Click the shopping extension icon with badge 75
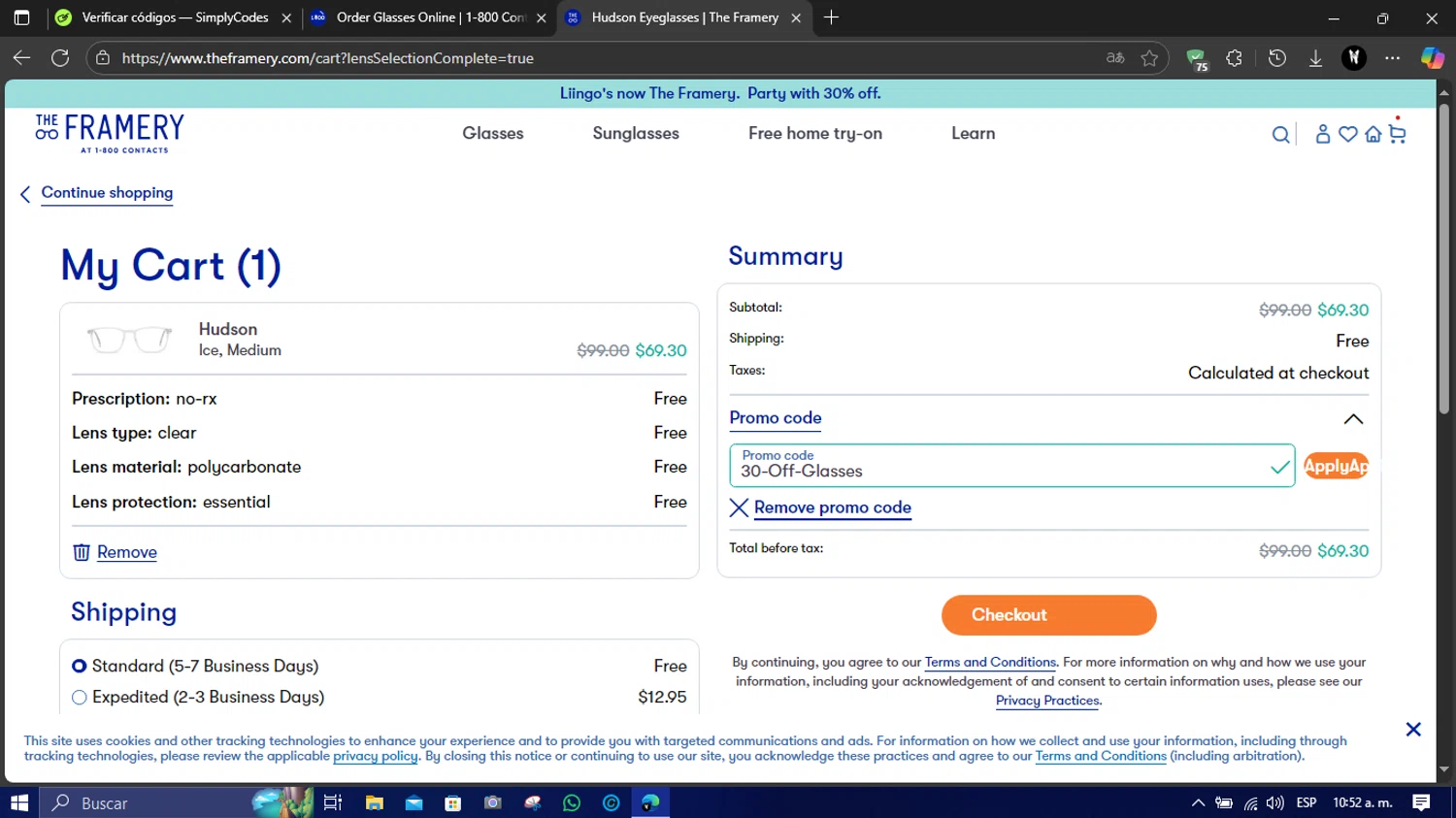 (1197, 60)
